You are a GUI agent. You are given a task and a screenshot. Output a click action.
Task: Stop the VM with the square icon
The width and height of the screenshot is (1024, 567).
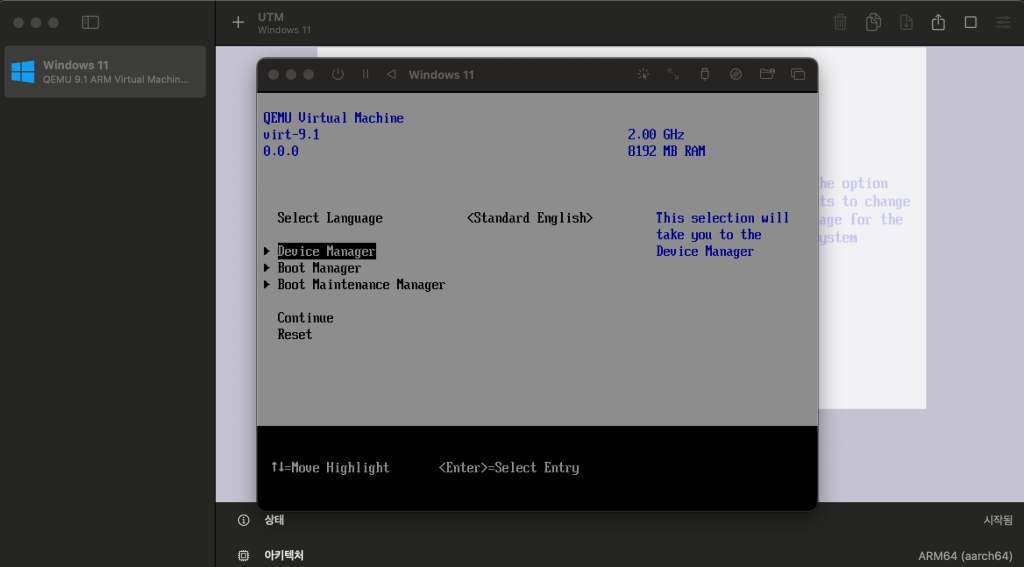pyautogui.click(x=971, y=22)
